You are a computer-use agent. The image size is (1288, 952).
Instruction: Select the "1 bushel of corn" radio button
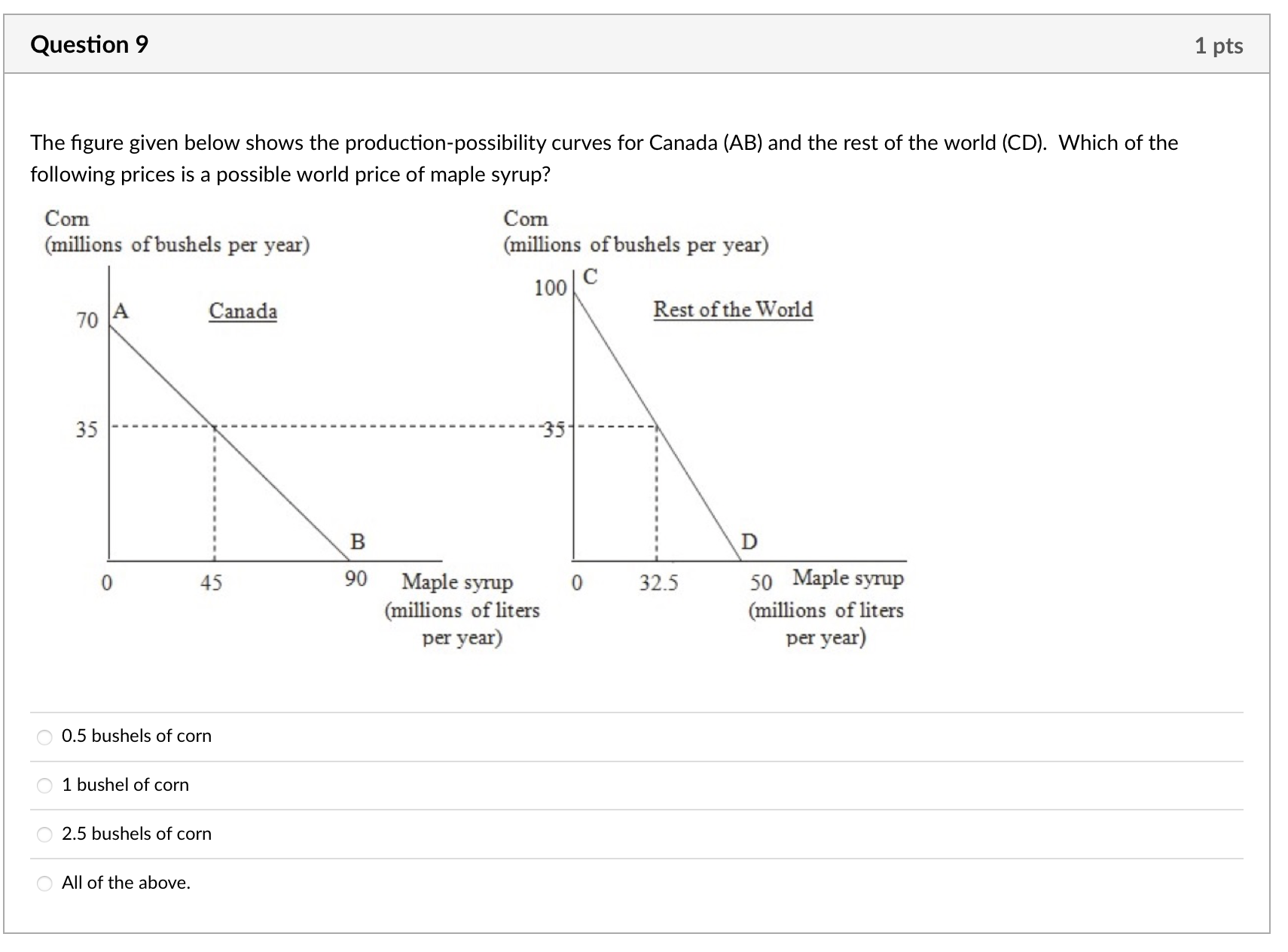point(44,786)
